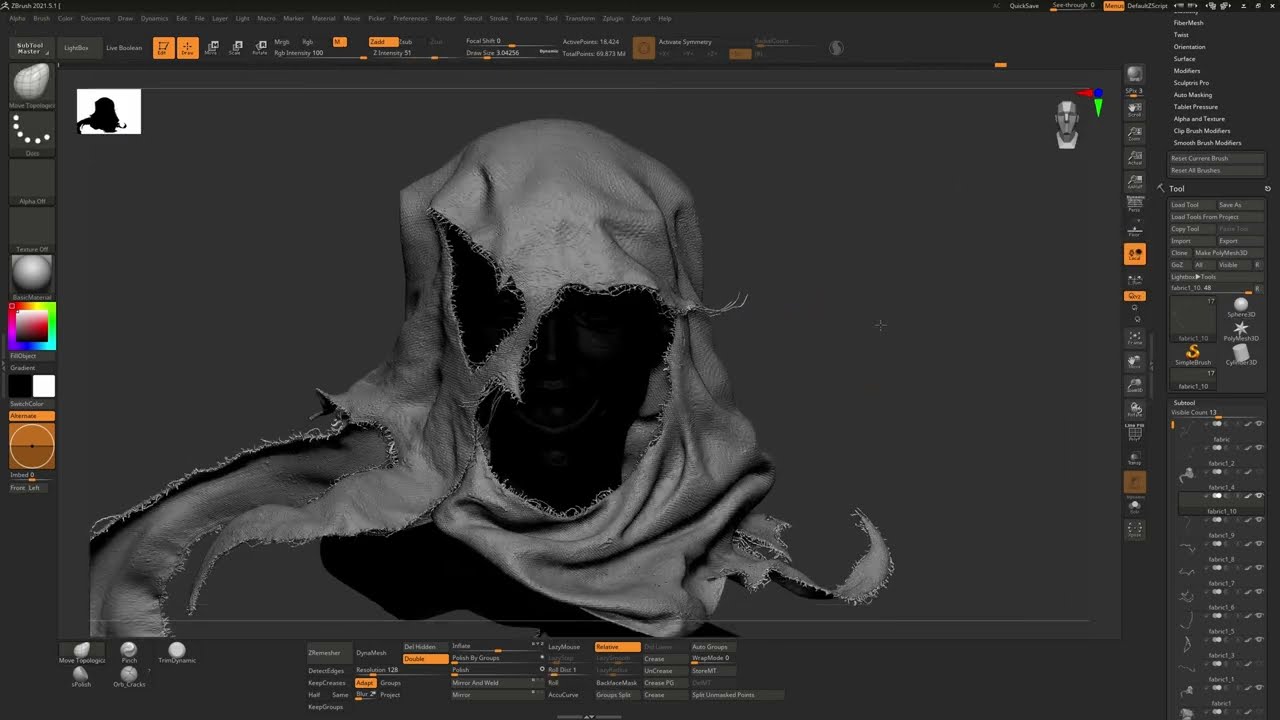Screen dimensions: 1280x720
Task: Click QuickSave at the top
Action: (x=1024, y=6)
